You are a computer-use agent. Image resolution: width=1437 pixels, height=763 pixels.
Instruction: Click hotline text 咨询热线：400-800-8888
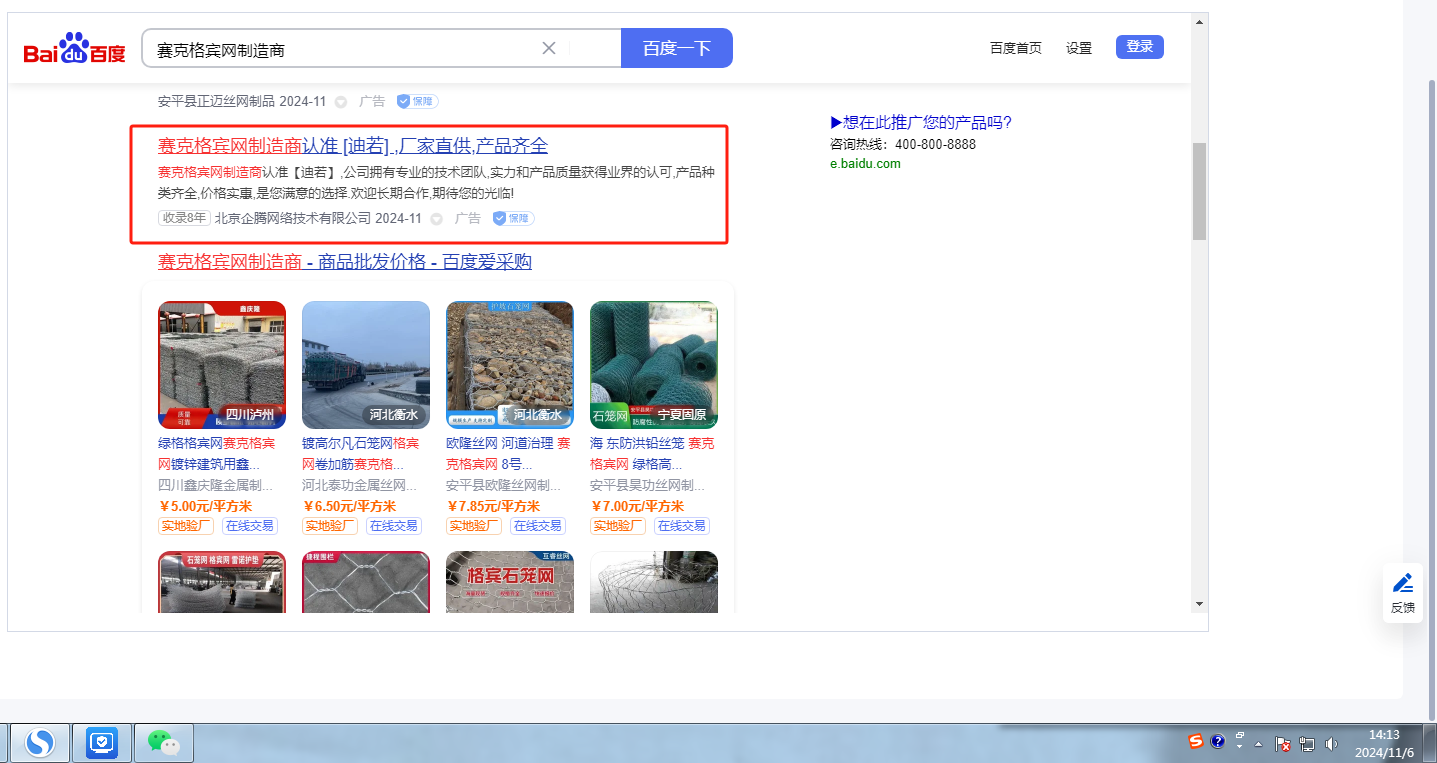tap(903, 144)
